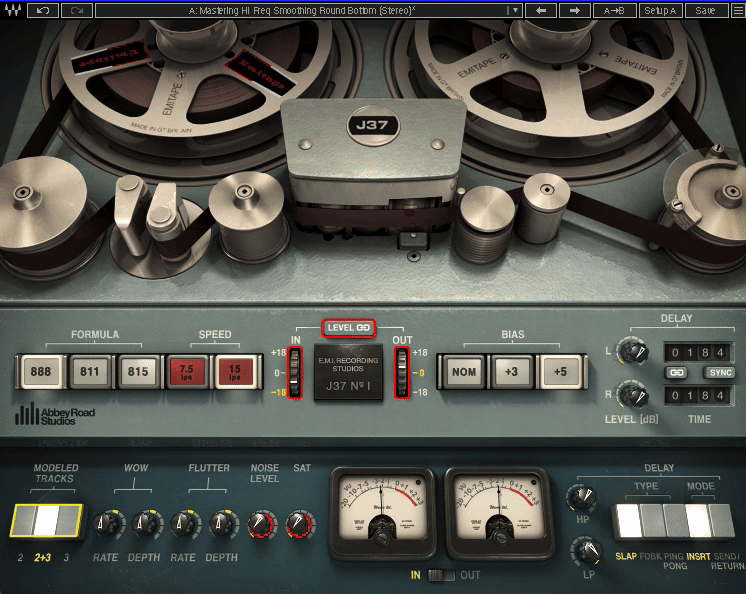746x594 pixels.
Task: Select SLAP delay type
Action: pyautogui.click(x=627, y=522)
